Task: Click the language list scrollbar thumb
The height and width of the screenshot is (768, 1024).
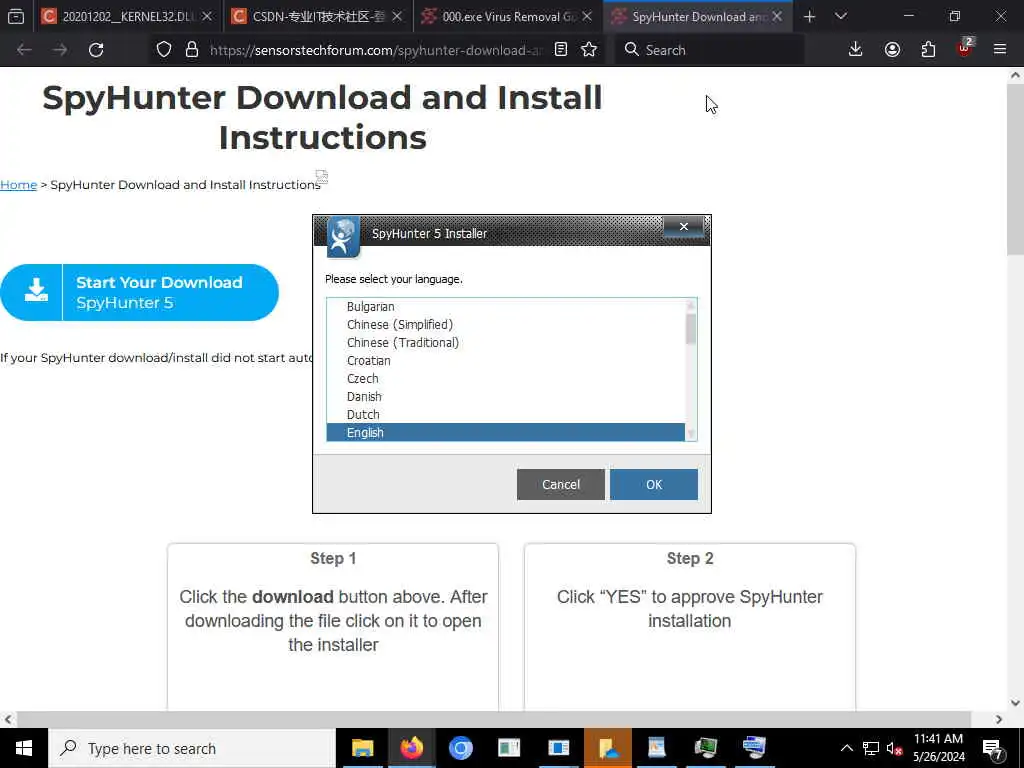Action: coord(691,328)
